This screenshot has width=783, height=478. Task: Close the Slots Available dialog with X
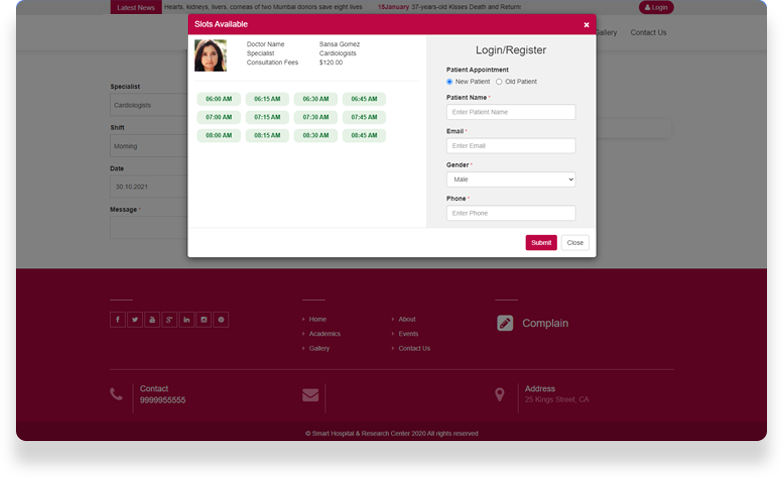[x=586, y=24]
